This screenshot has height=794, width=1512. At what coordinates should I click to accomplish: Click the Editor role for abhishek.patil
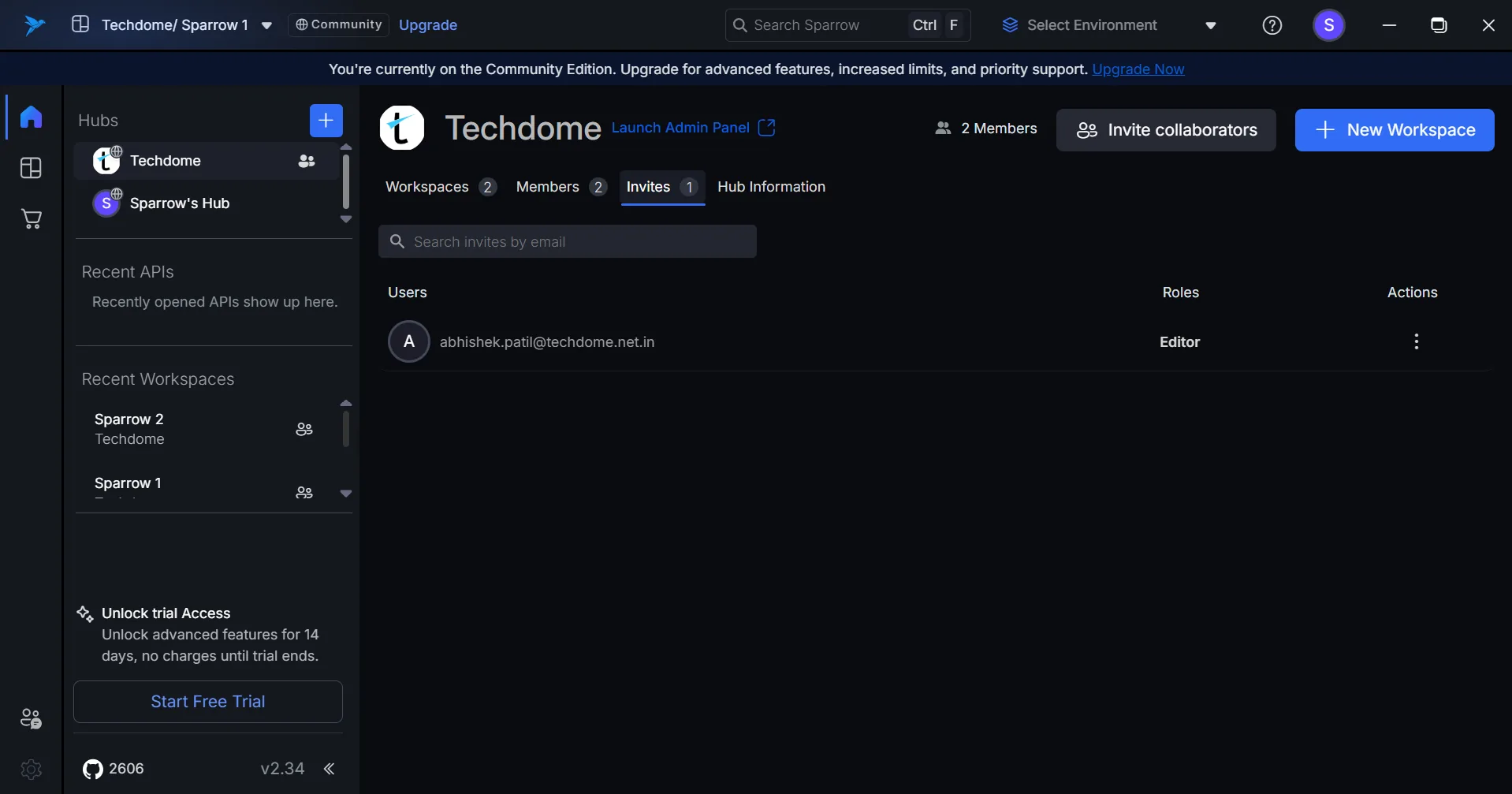1179,342
